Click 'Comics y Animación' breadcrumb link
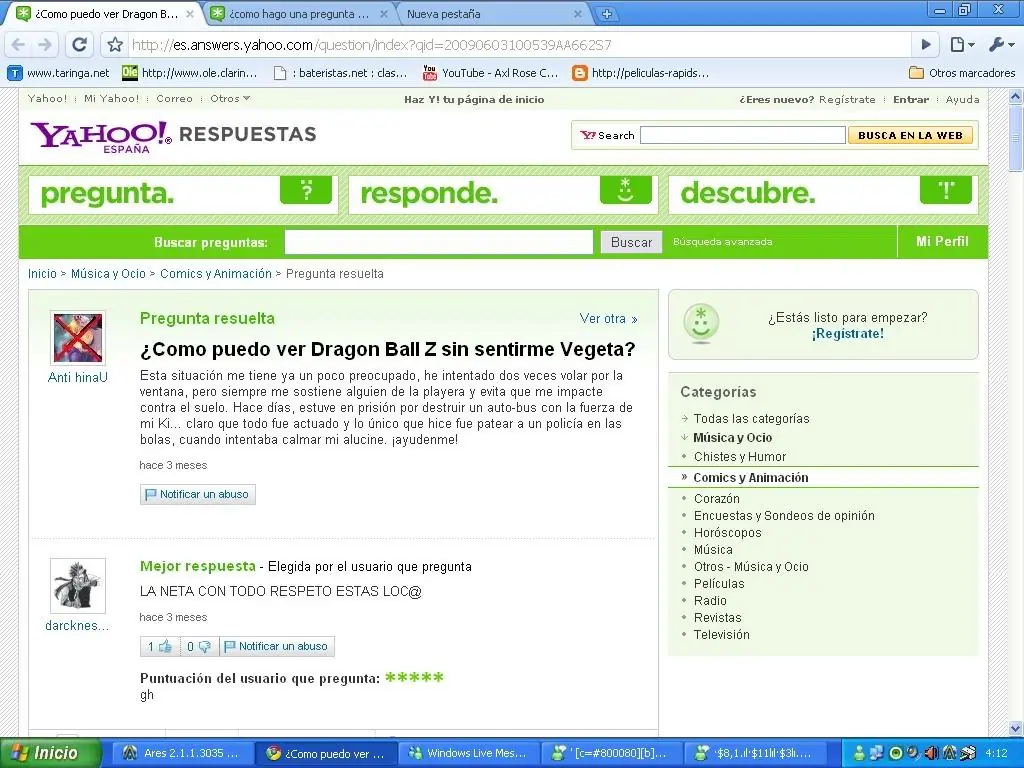Screen dimensions: 1024x768 (x=216, y=274)
